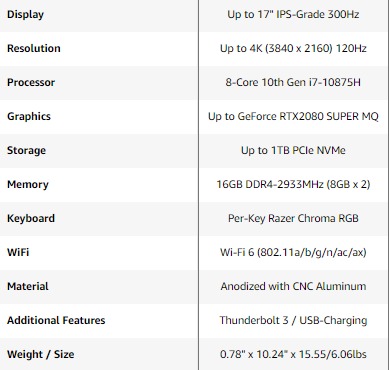Screen dimensions: 389x370
Task: Click the Processor row label
Action: [31, 82]
